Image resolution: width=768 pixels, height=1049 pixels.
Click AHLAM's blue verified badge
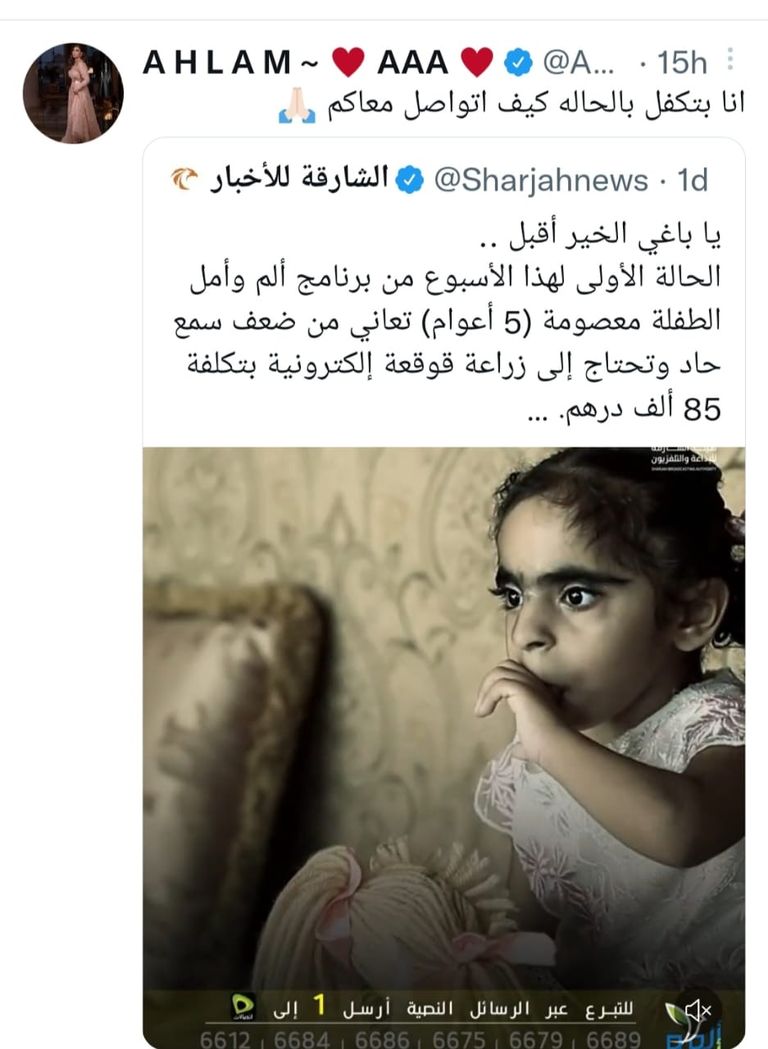tap(518, 62)
